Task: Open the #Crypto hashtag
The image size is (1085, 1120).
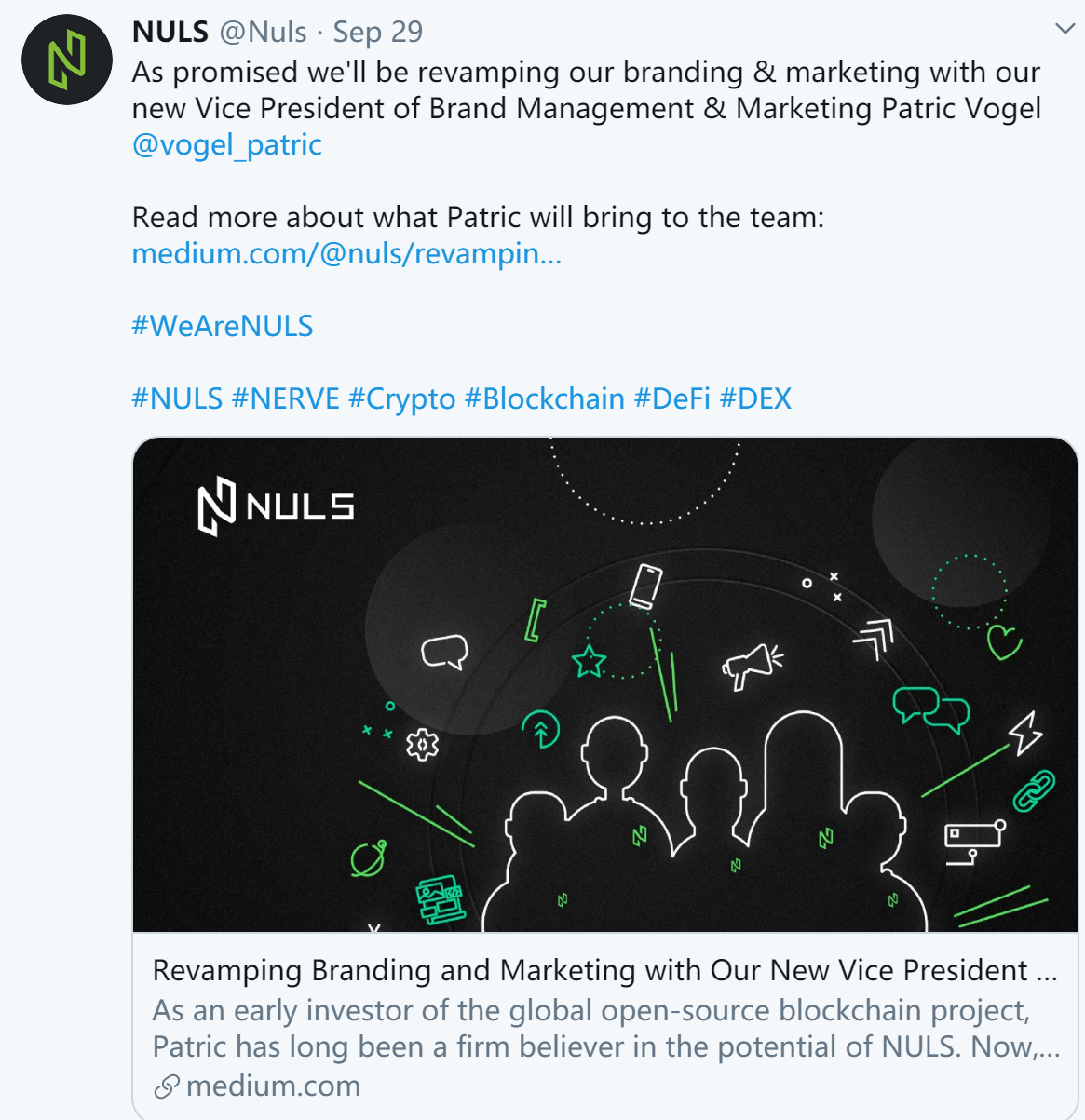Action: point(402,399)
